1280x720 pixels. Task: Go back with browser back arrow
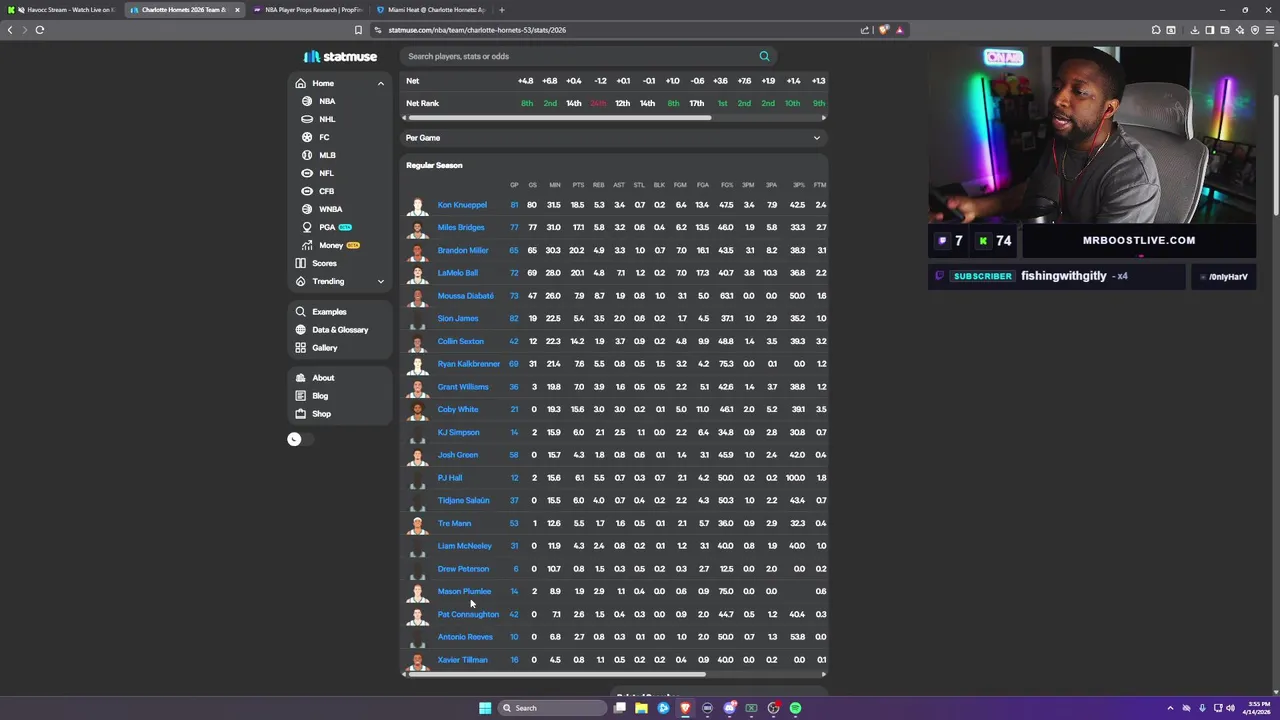click(x=10, y=30)
